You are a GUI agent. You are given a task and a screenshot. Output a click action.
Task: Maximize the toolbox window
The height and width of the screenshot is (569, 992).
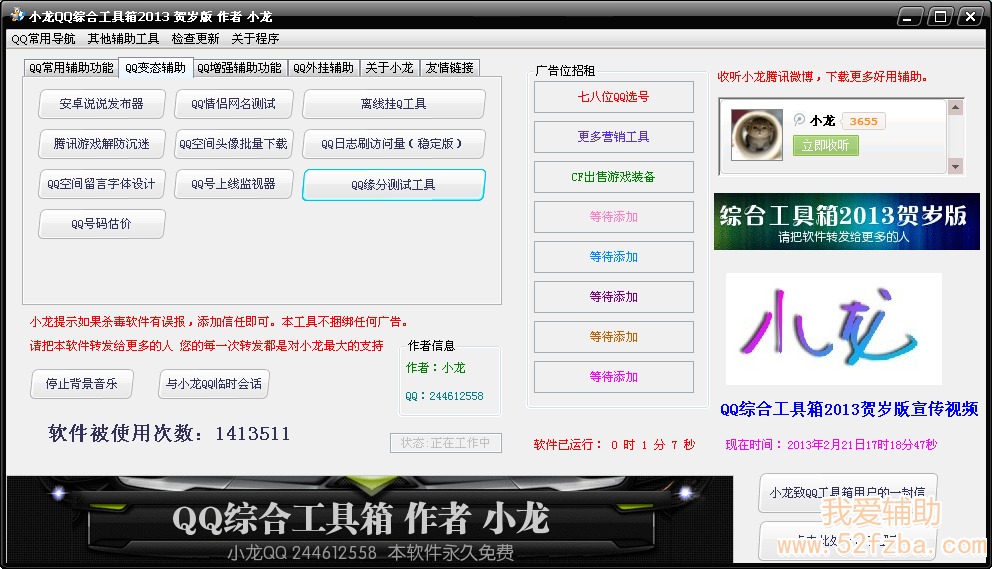pyautogui.click(x=940, y=16)
